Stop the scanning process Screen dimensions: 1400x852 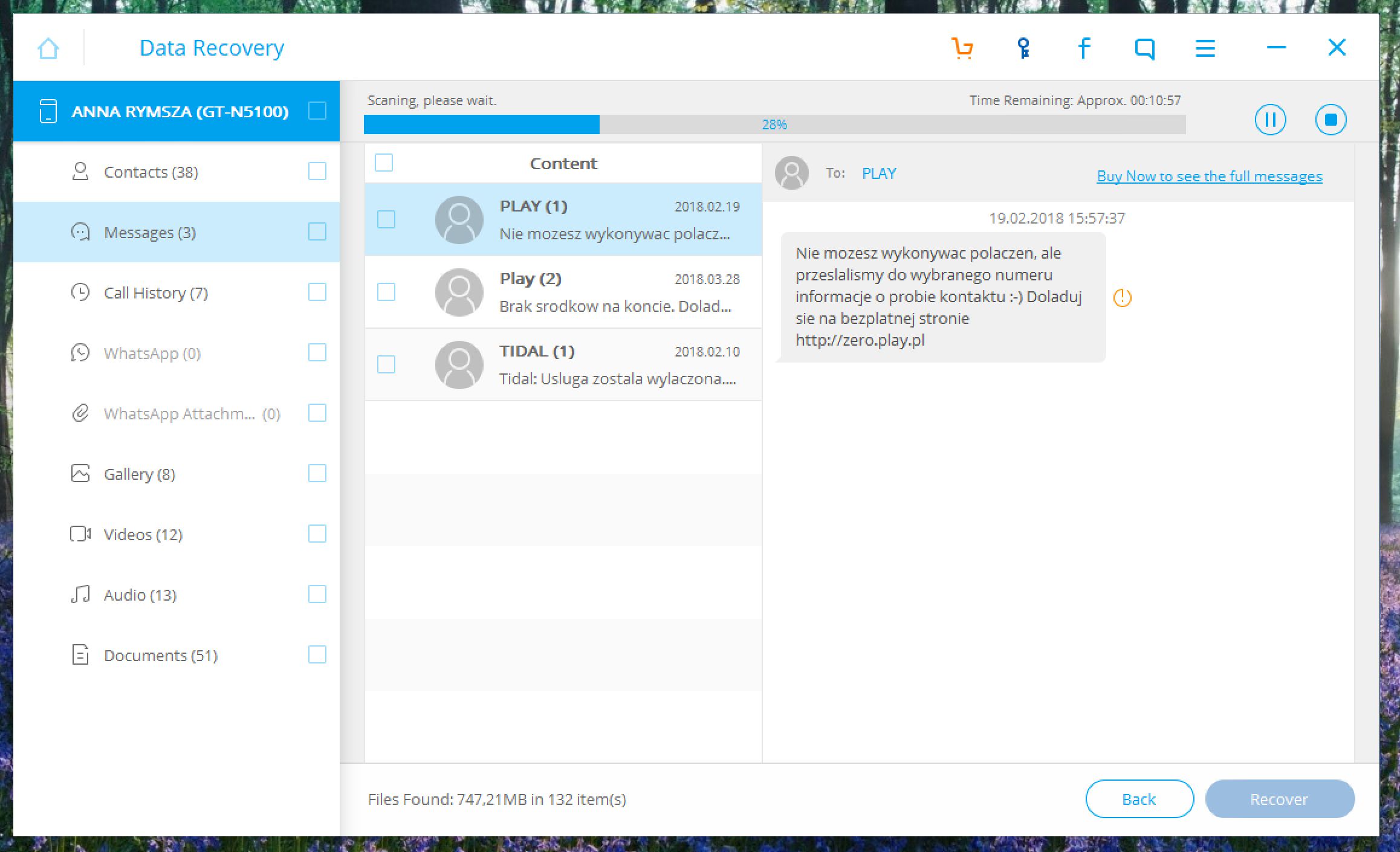1331,119
